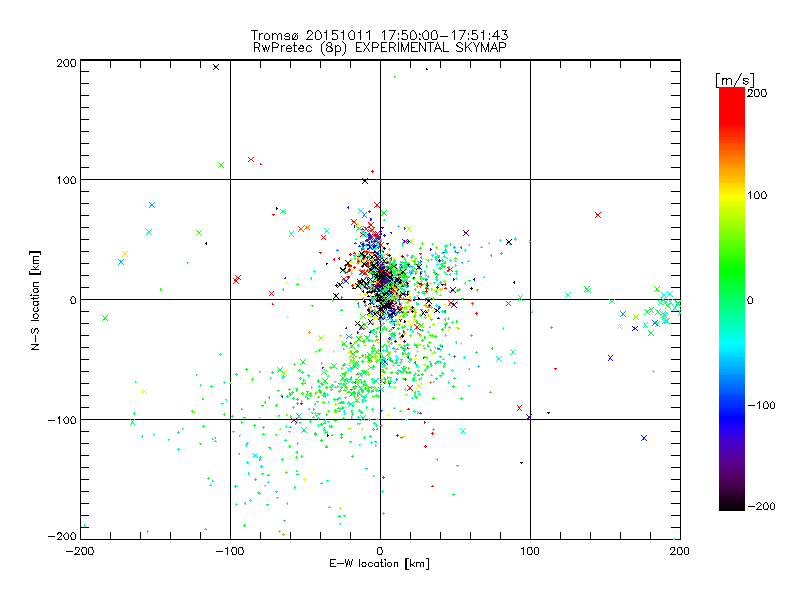This screenshot has height=600, width=800.
Task: Click the velocity color bar legend
Action: [732, 298]
